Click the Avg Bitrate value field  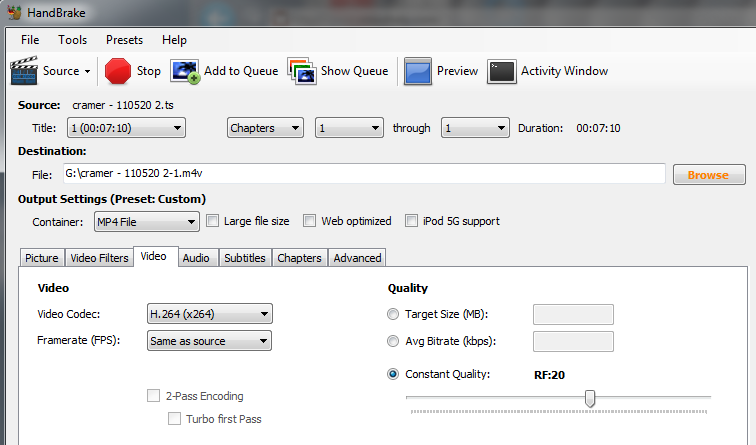573,341
